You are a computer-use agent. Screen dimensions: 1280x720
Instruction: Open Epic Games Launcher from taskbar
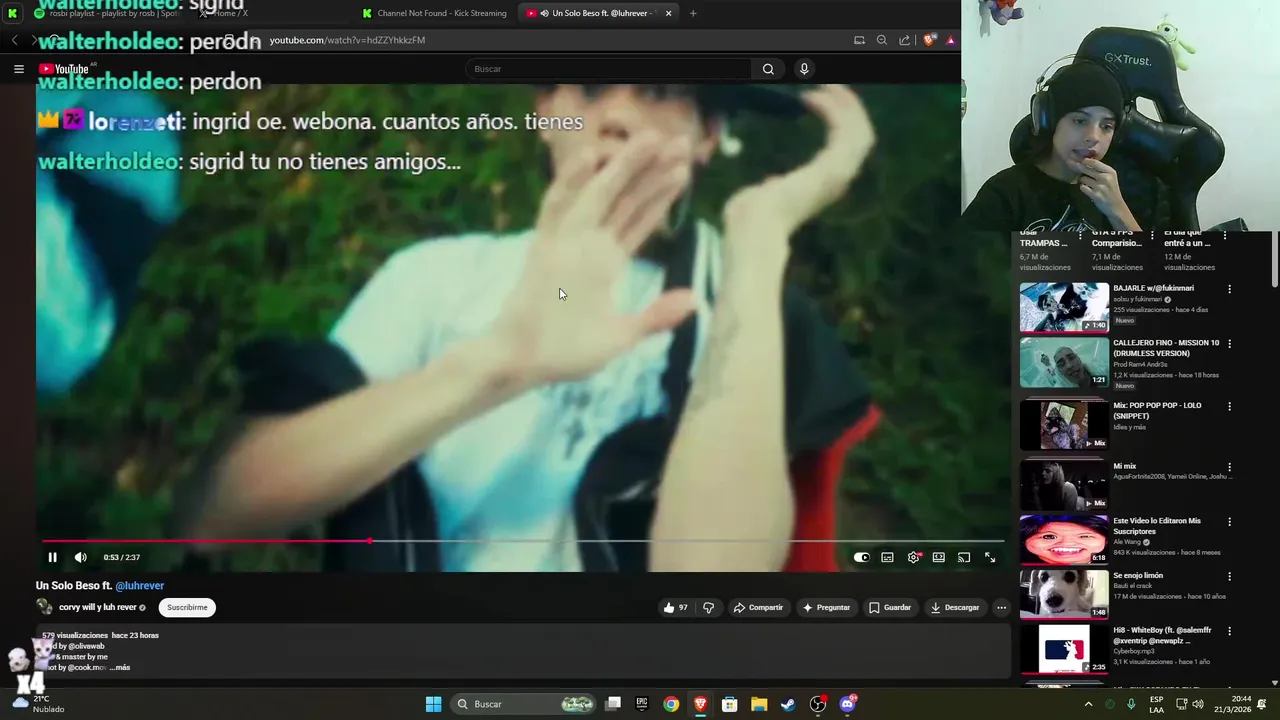pyautogui.click(x=642, y=704)
